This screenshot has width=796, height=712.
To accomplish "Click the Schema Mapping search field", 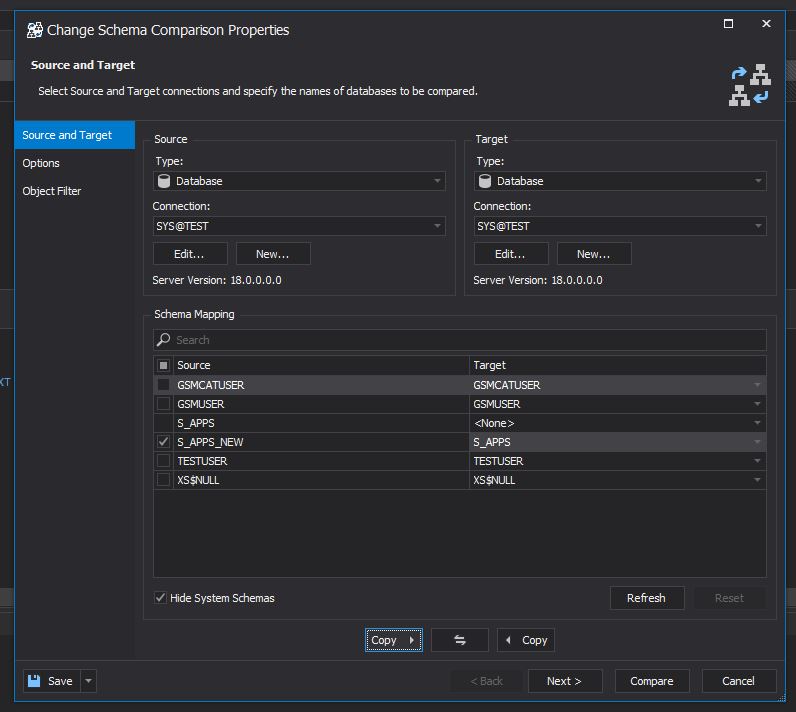I will (x=465, y=340).
